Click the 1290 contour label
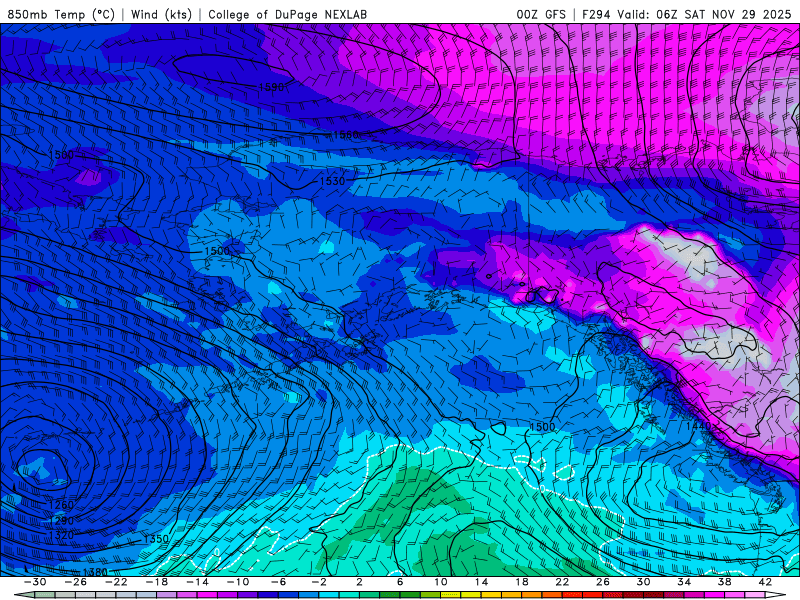 tap(61, 521)
